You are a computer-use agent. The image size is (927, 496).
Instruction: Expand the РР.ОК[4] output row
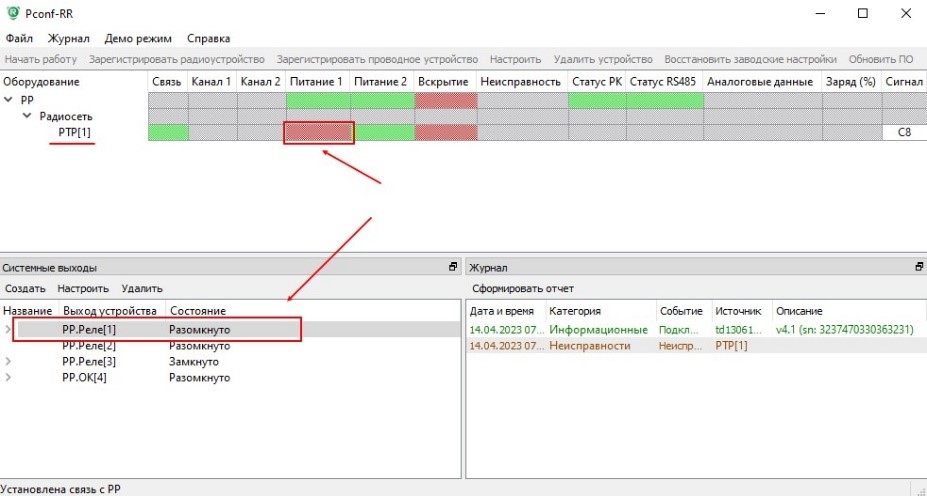(9, 378)
